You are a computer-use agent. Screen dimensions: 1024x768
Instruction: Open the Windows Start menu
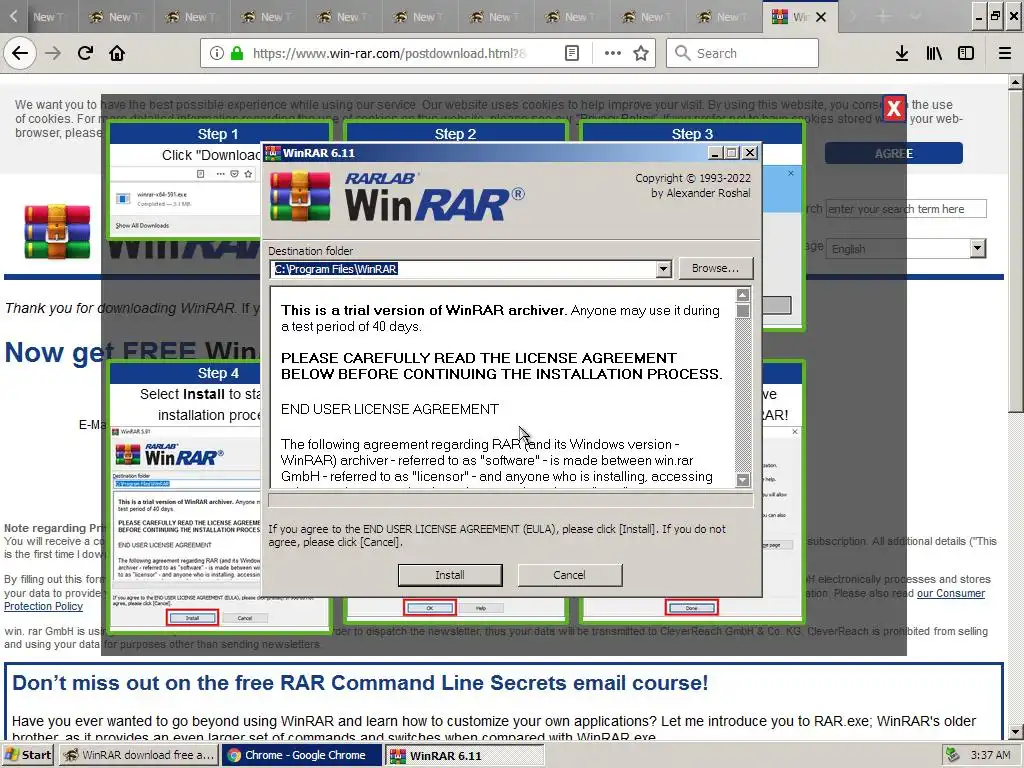(x=28, y=755)
